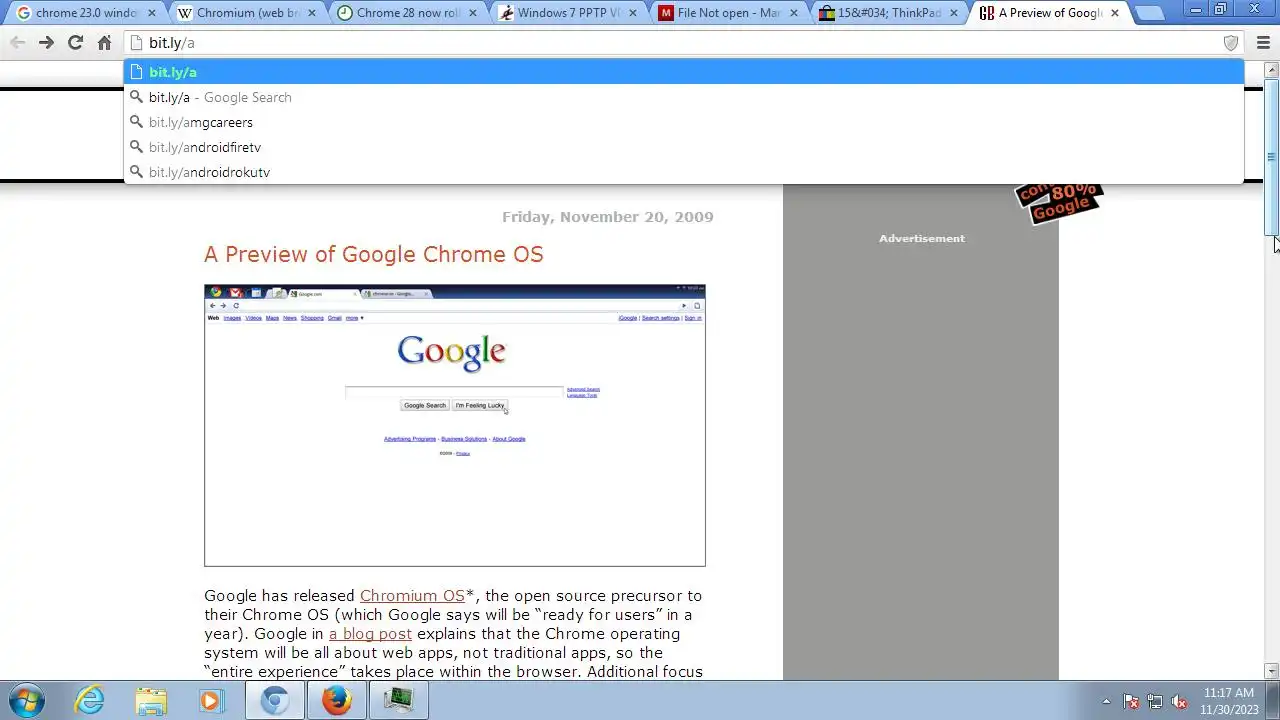The image size is (1280, 720).
Task: Pick the bit.ly/androidrokutv suggestion
Action: pyautogui.click(x=684, y=172)
